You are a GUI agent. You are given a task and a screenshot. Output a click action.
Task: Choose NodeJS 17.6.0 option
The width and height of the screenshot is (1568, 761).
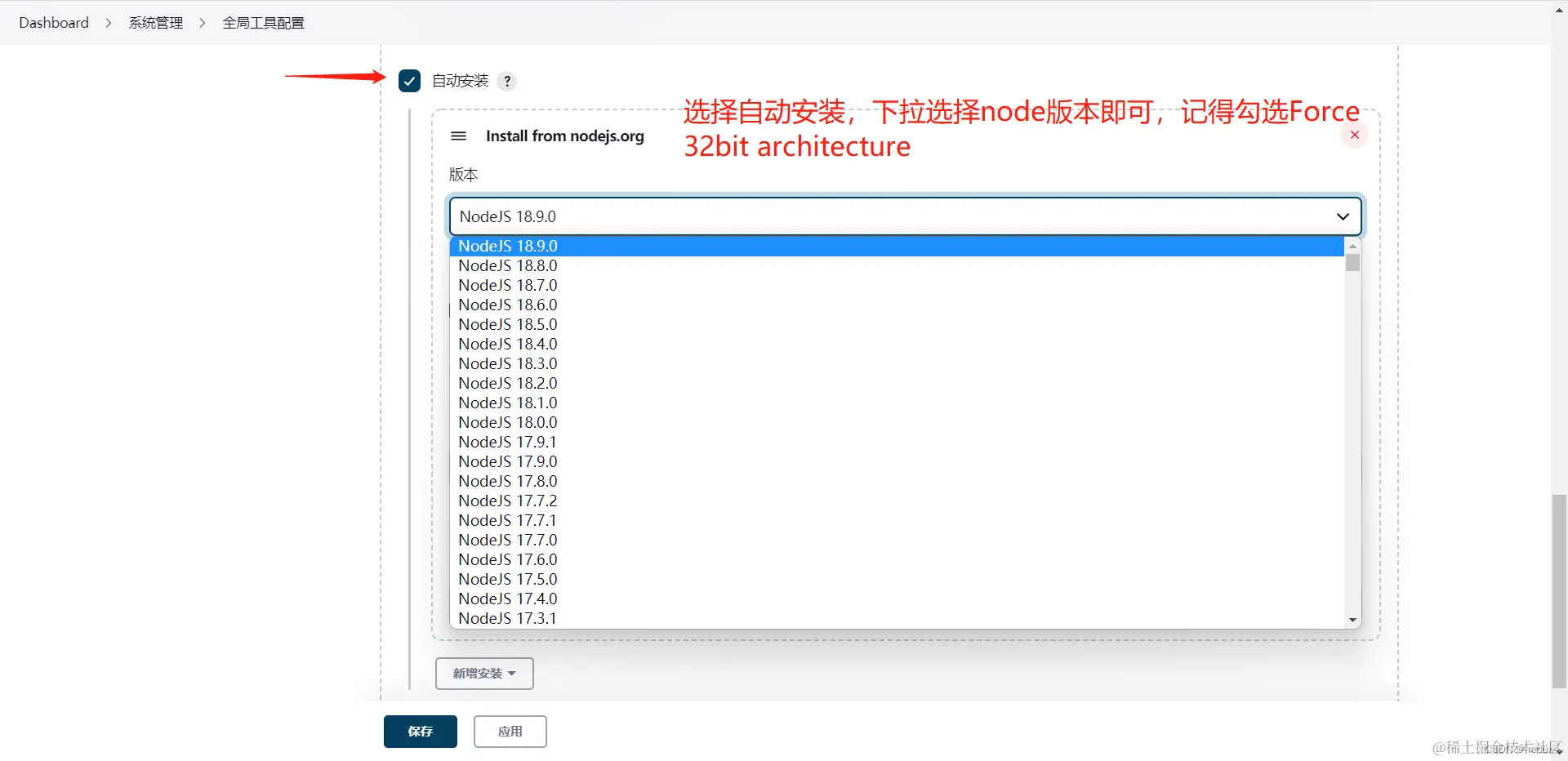tap(897, 559)
